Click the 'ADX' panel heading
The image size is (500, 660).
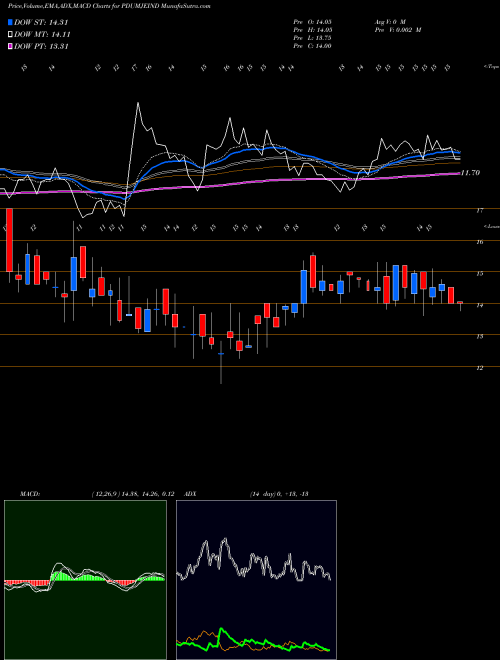click(191, 494)
